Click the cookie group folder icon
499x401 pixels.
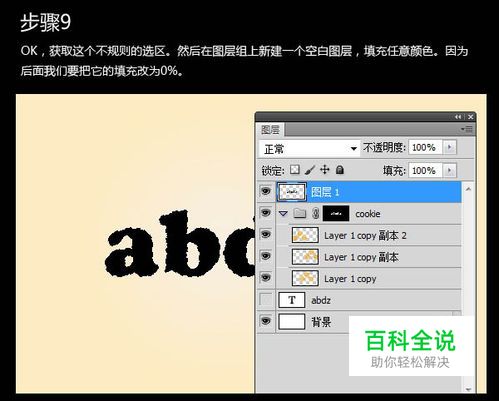pyautogui.click(x=300, y=213)
